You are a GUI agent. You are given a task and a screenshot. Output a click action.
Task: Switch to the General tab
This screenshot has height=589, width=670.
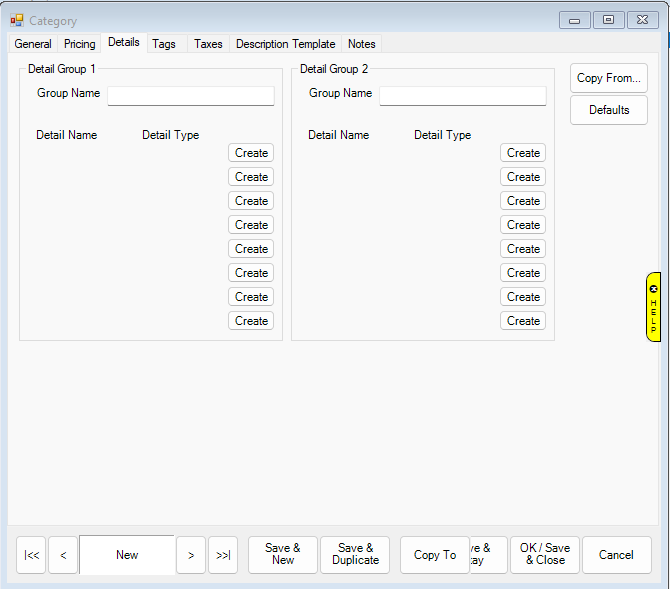pyautogui.click(x=33, y=44)
